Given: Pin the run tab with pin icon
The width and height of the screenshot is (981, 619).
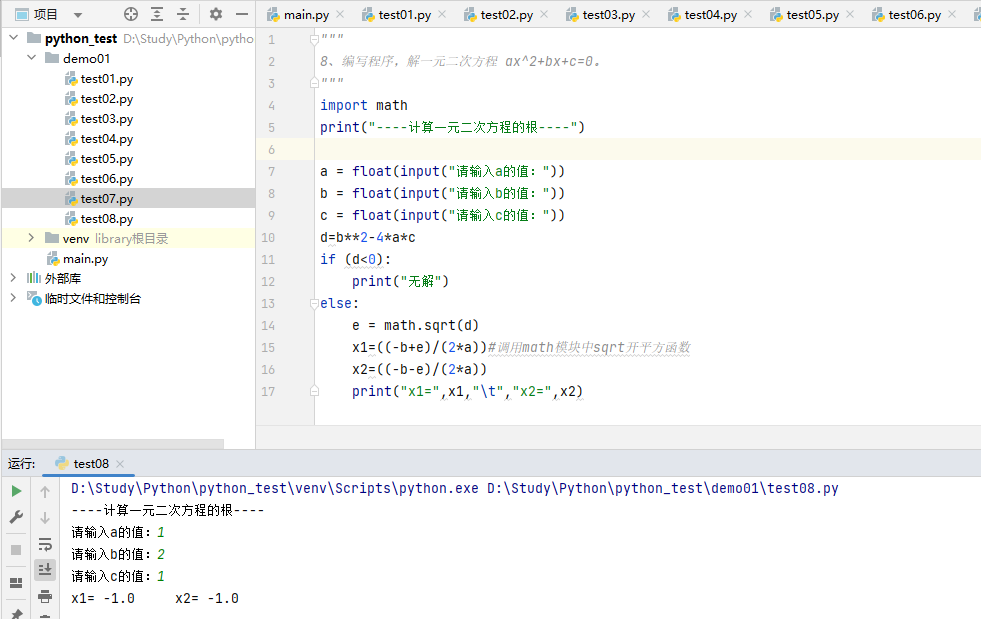Looking at the screenshot, I should point(16,613).
